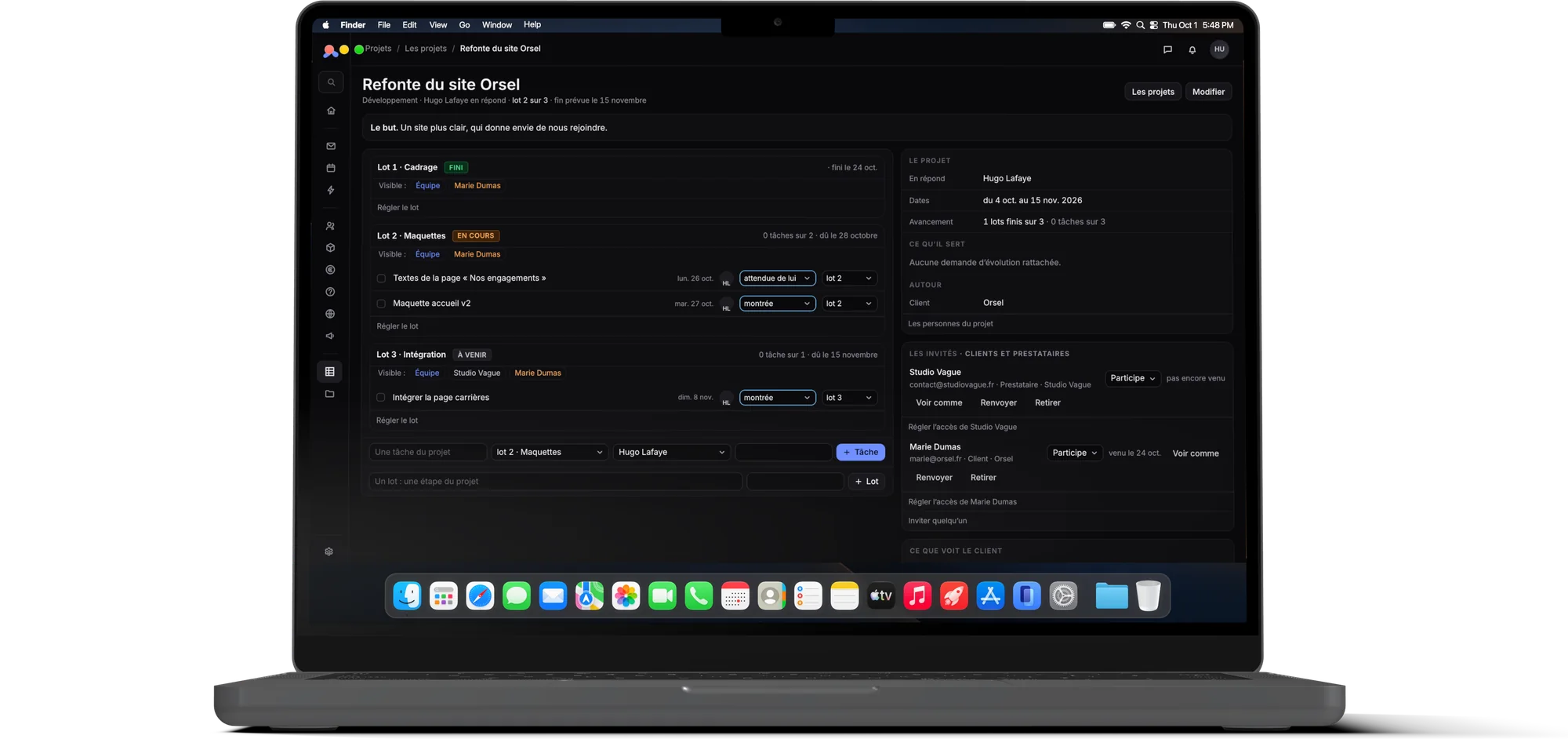Click 'Un lot : une étape du projet' field
This screenshot has width=1568, height=739.
click(556, 482)
